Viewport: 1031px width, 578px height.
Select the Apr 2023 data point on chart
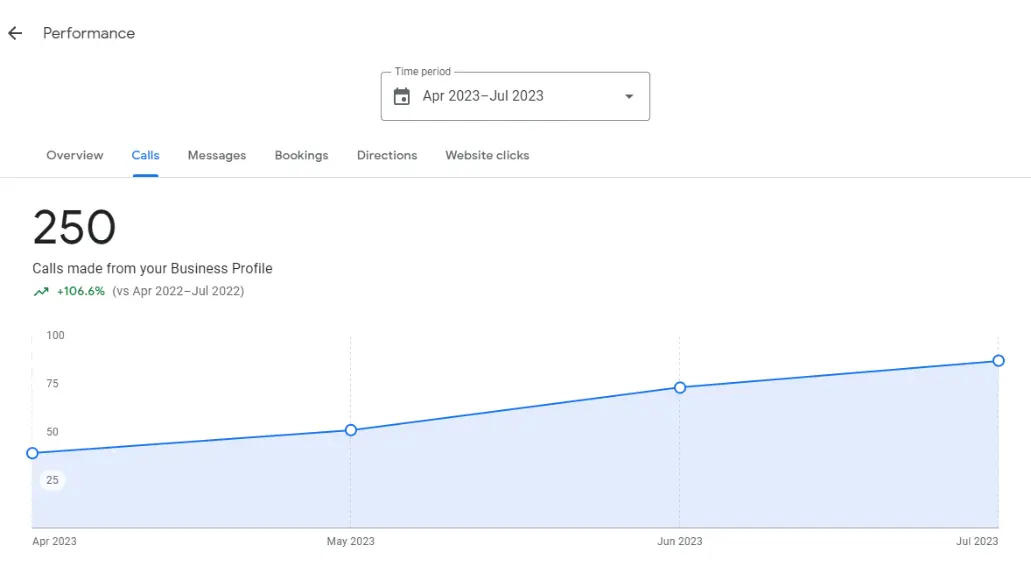pos(32,453)
